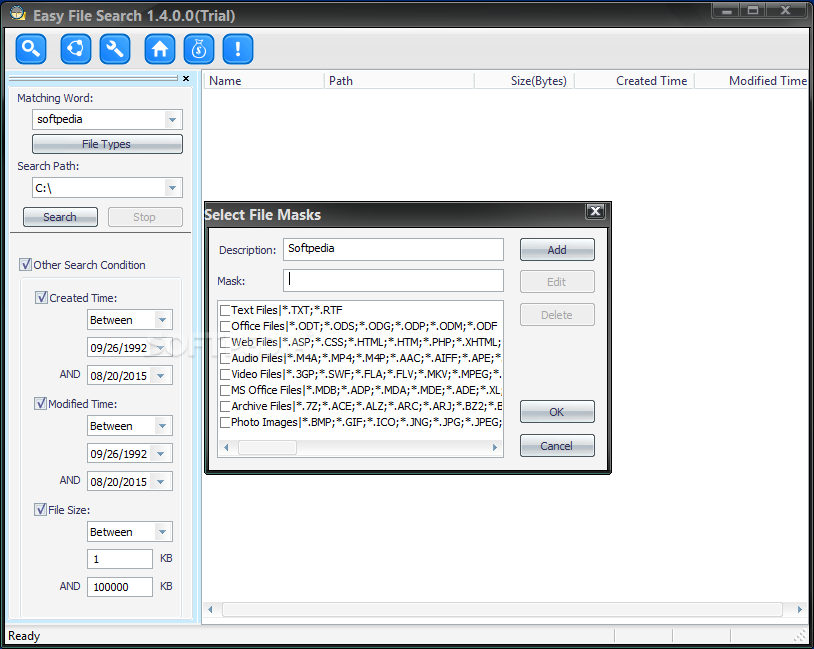Image resolution: width=814 pixels, height=649 pixels.
Task: Confirm the dialog with OK
Action: 557,412
